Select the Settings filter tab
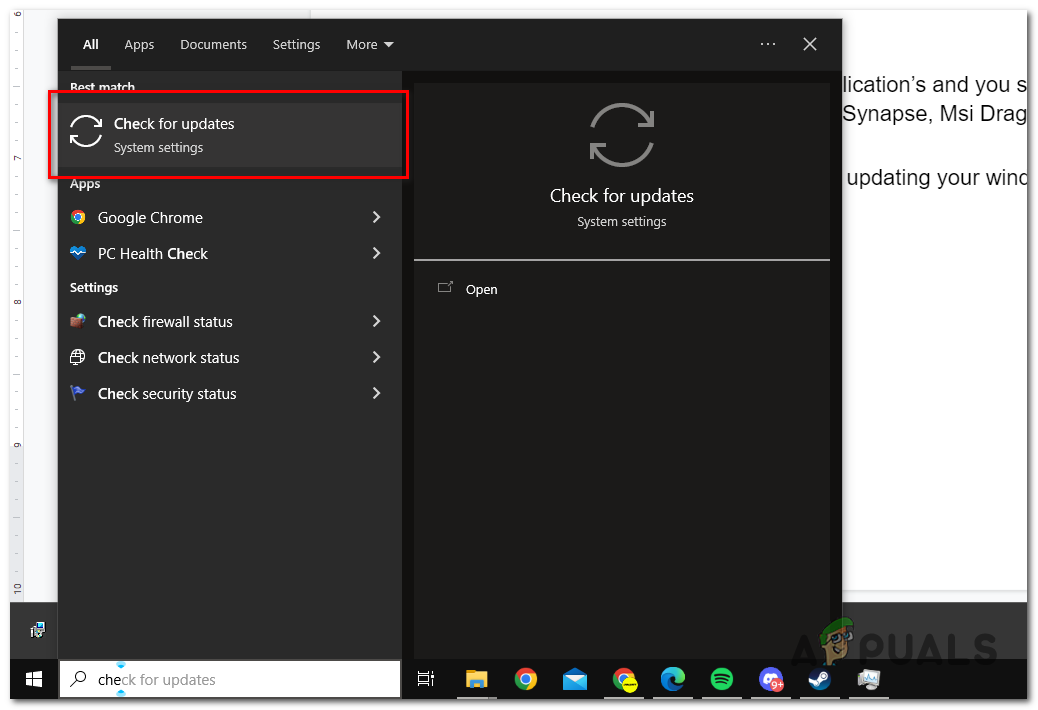Screen dimensions: 1038x710 click(x=296, y=44)
